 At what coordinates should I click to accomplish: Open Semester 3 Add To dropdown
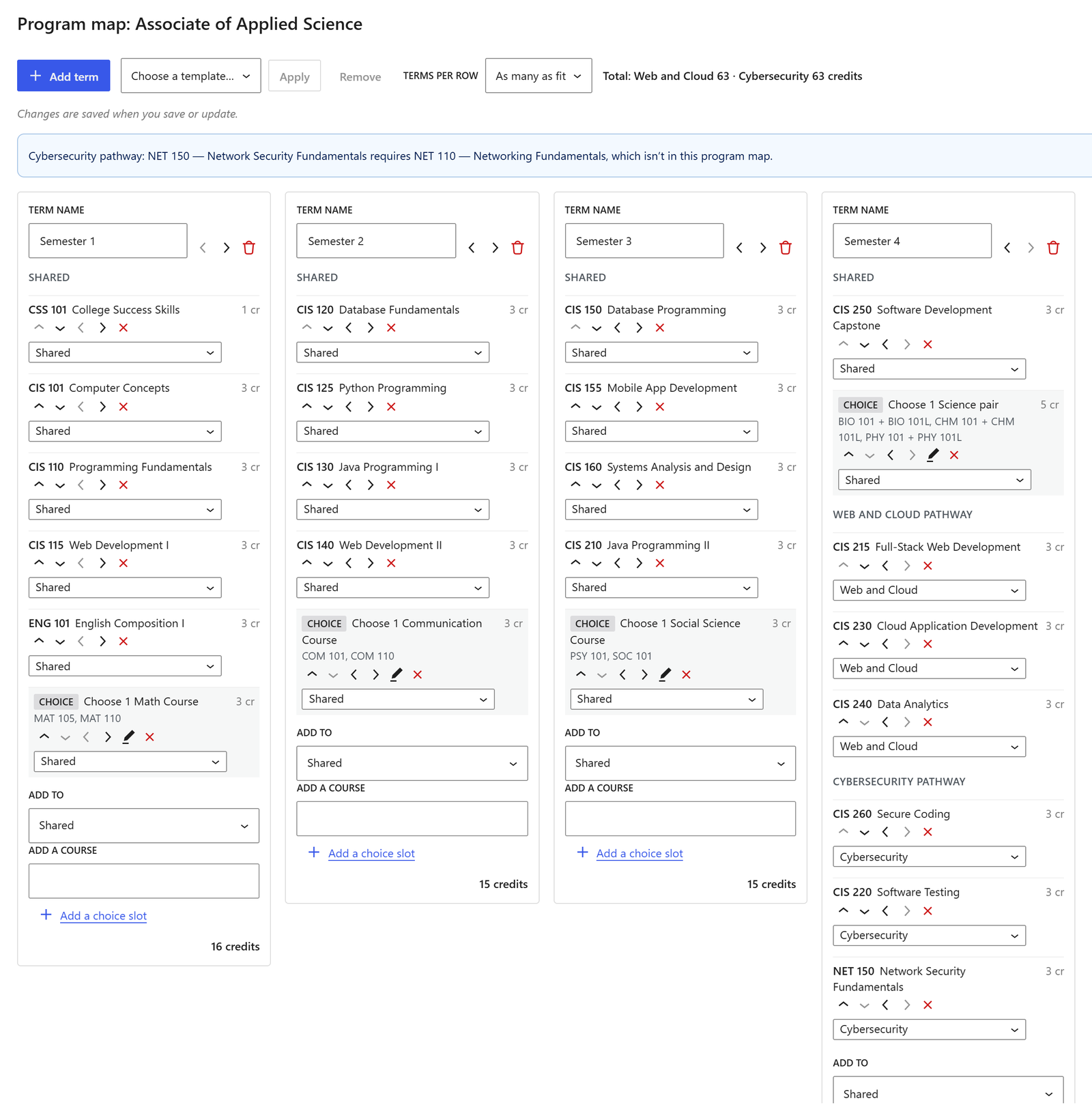tap(680, 763)
